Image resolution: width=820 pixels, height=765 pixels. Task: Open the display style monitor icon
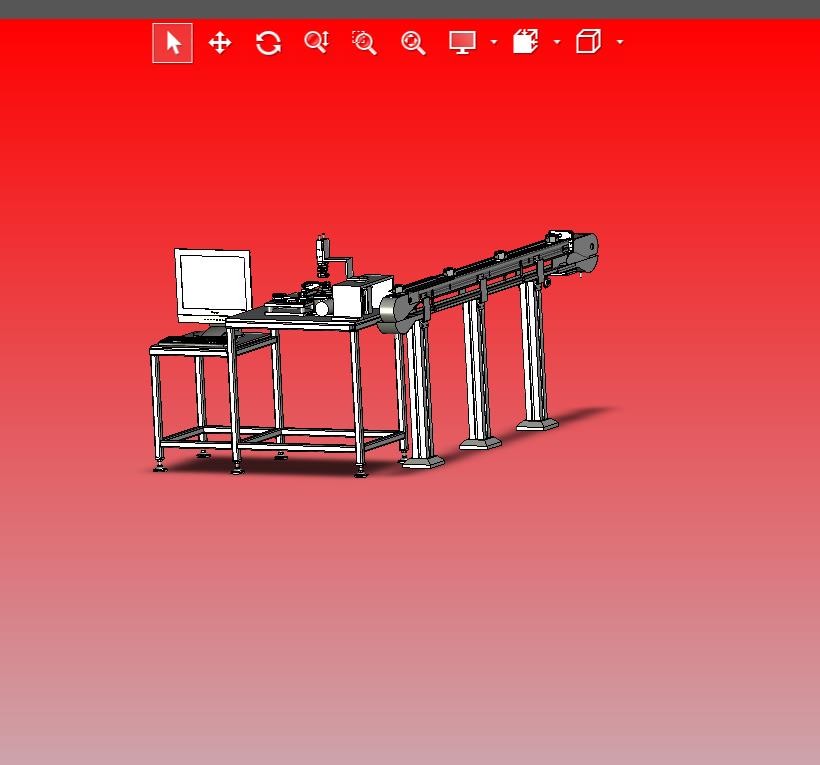[x=462, y=42]
